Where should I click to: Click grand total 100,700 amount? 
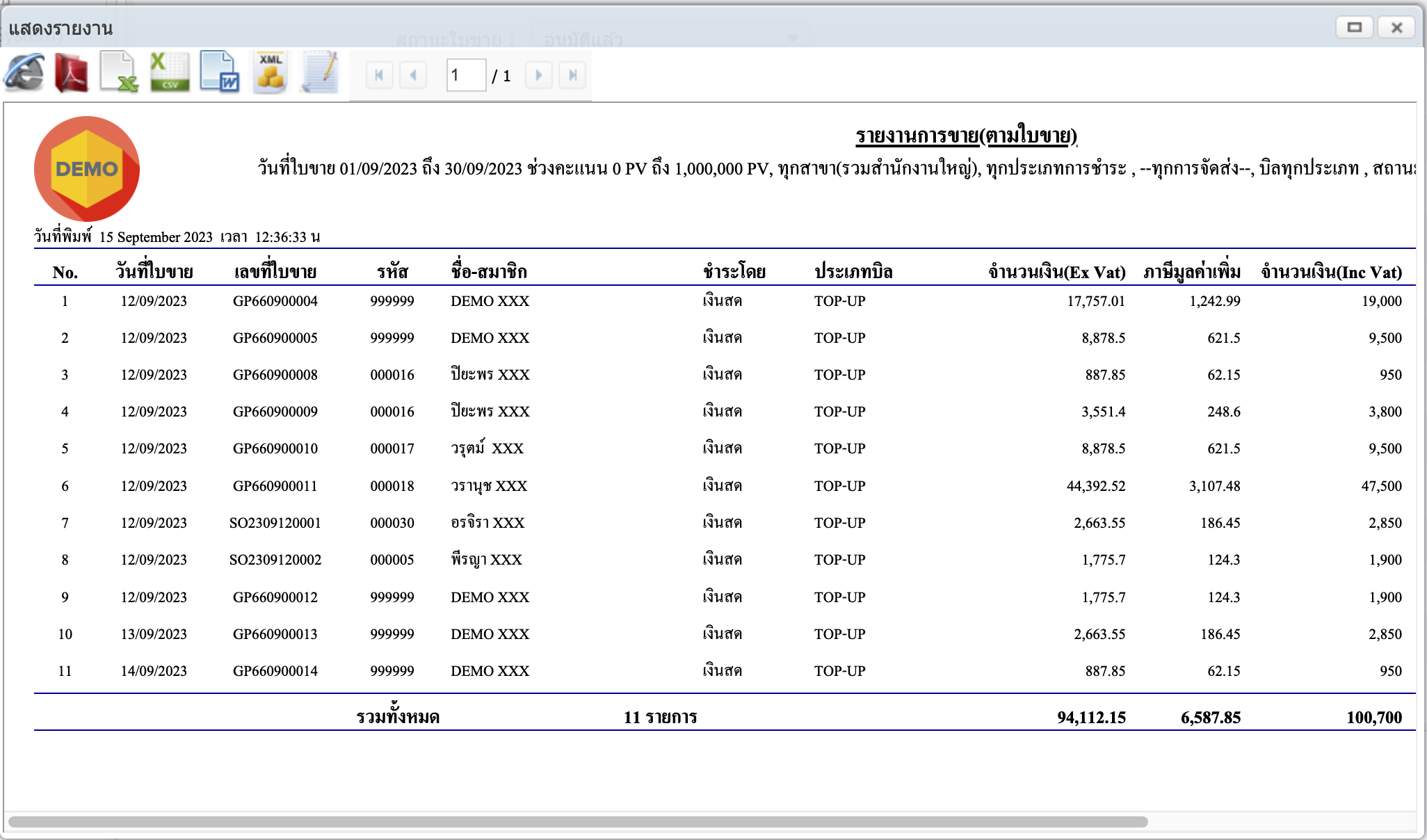point(1373,718)
